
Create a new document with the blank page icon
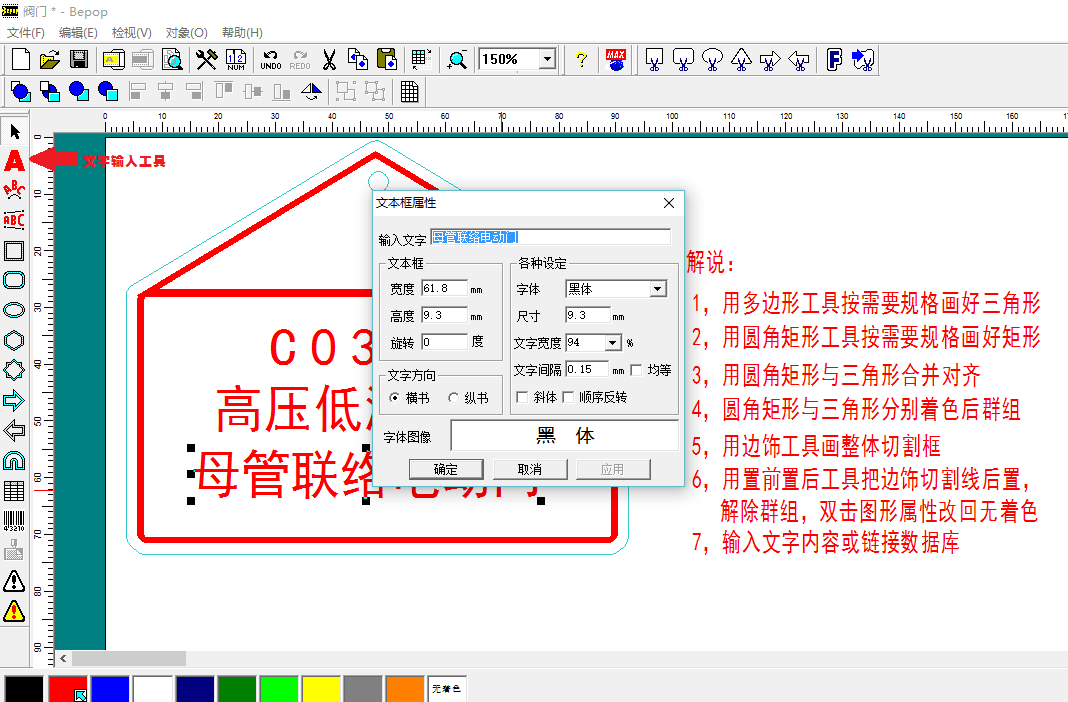coord(20,60)
